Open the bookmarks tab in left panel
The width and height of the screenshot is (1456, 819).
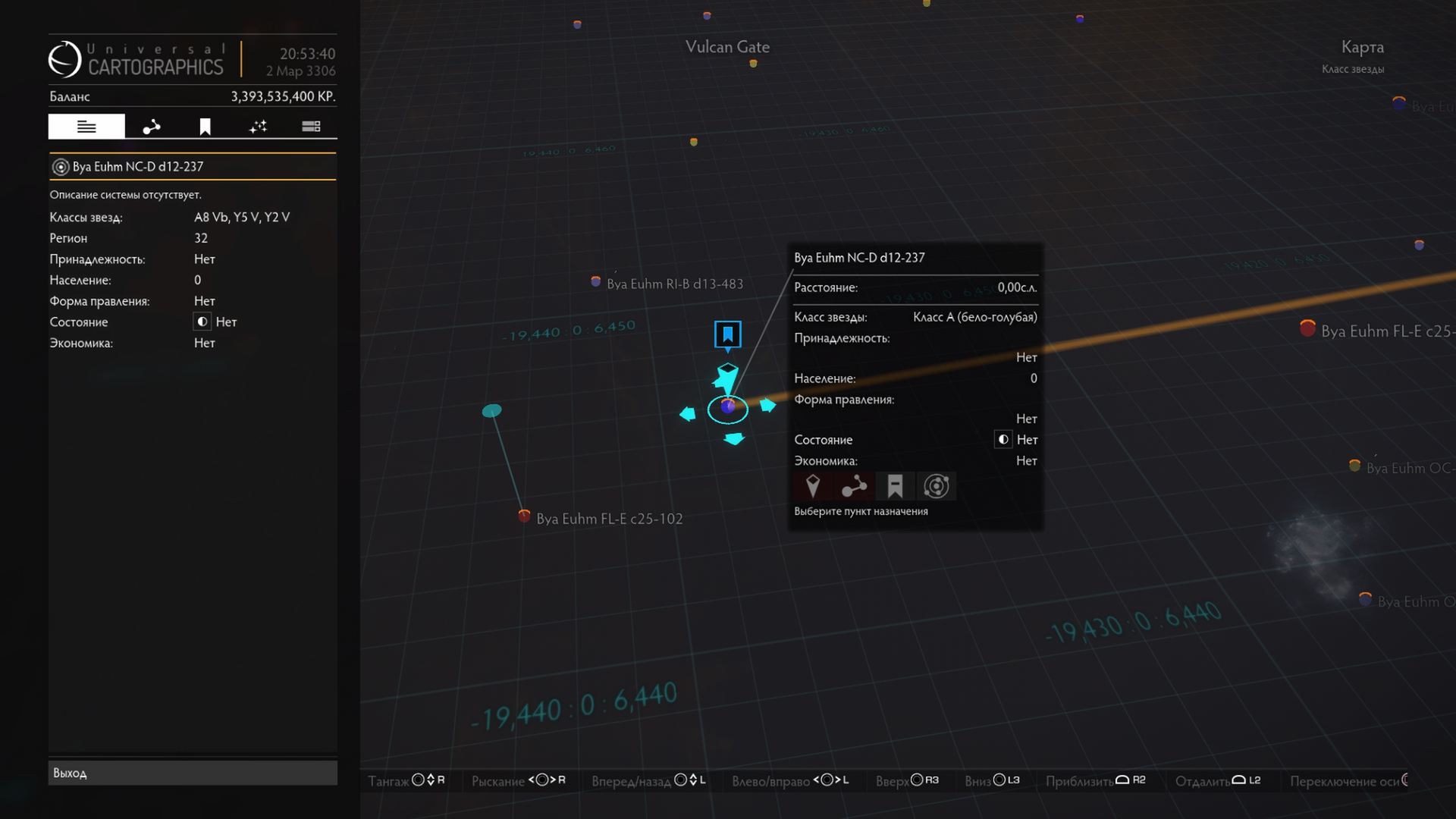[205, 127]
